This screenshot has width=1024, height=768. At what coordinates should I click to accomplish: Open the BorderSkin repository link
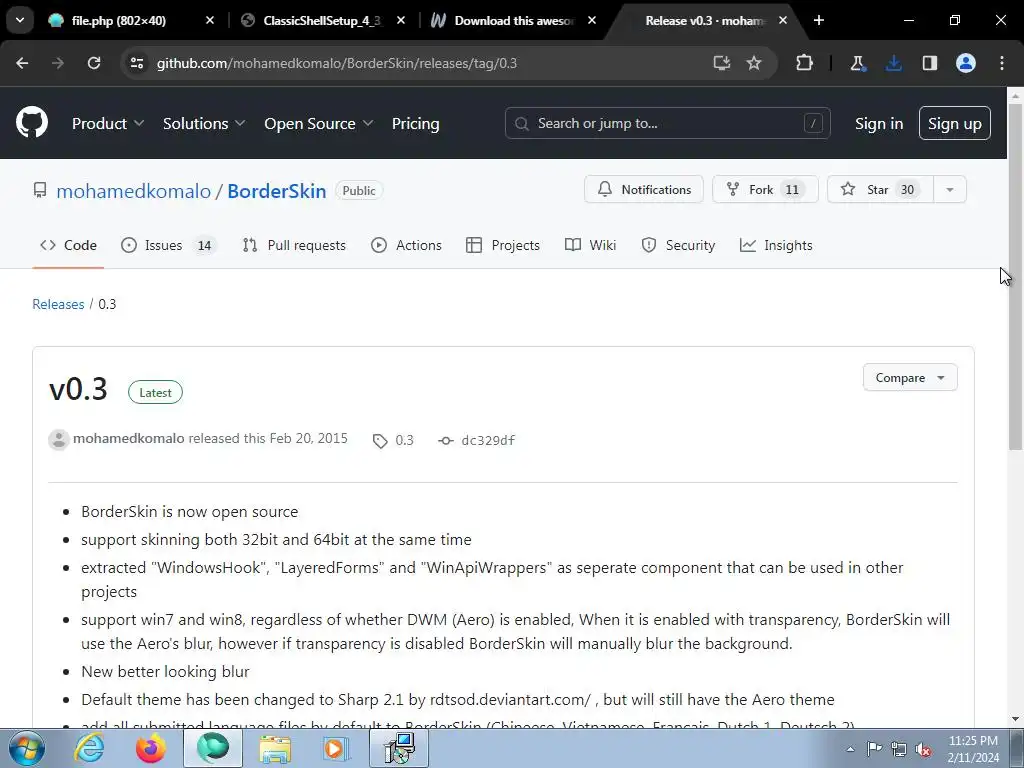point(276,191)
